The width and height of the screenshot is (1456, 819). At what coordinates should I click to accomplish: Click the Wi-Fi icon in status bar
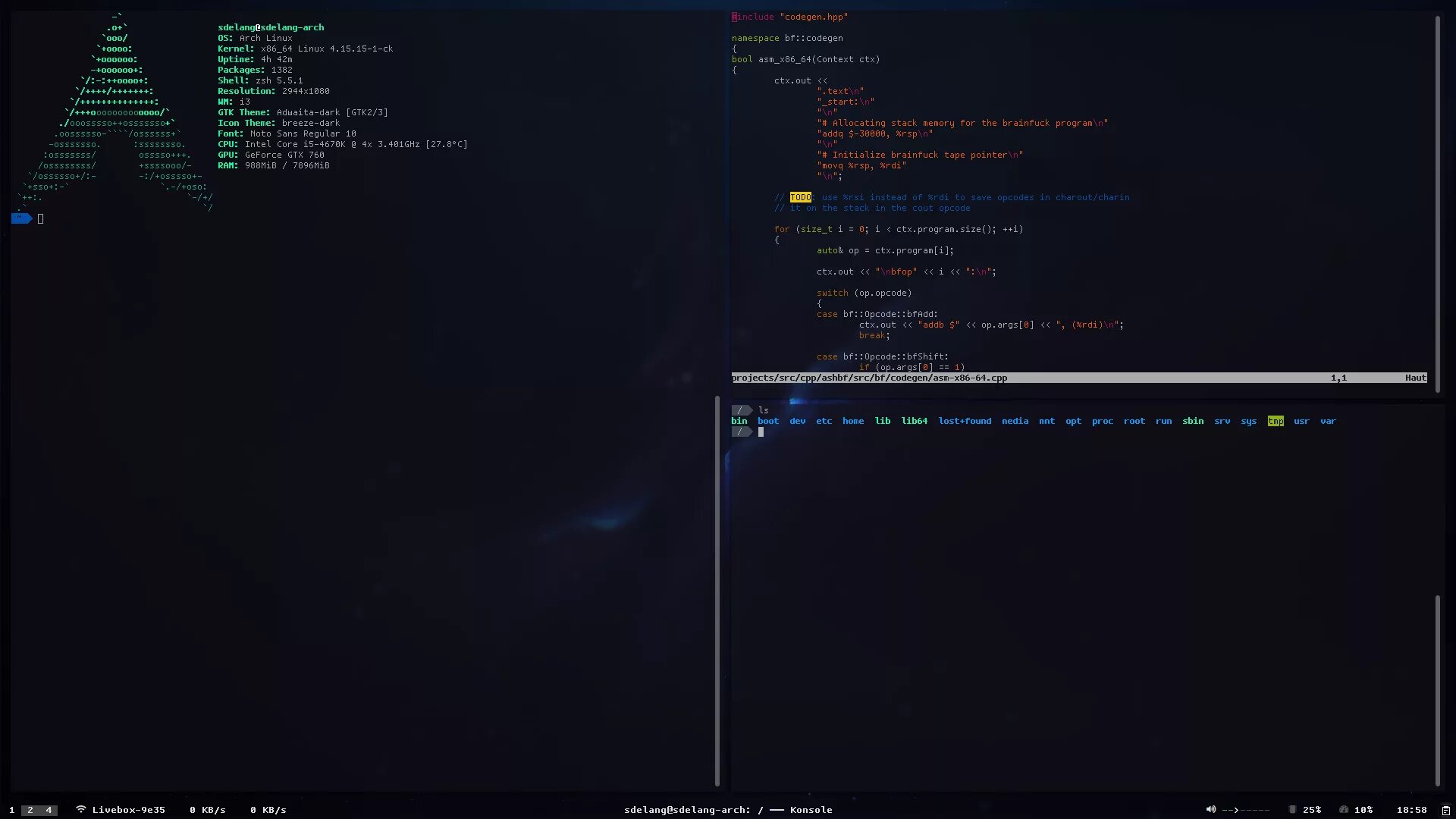pyautogui.click(x=80, y=809)
